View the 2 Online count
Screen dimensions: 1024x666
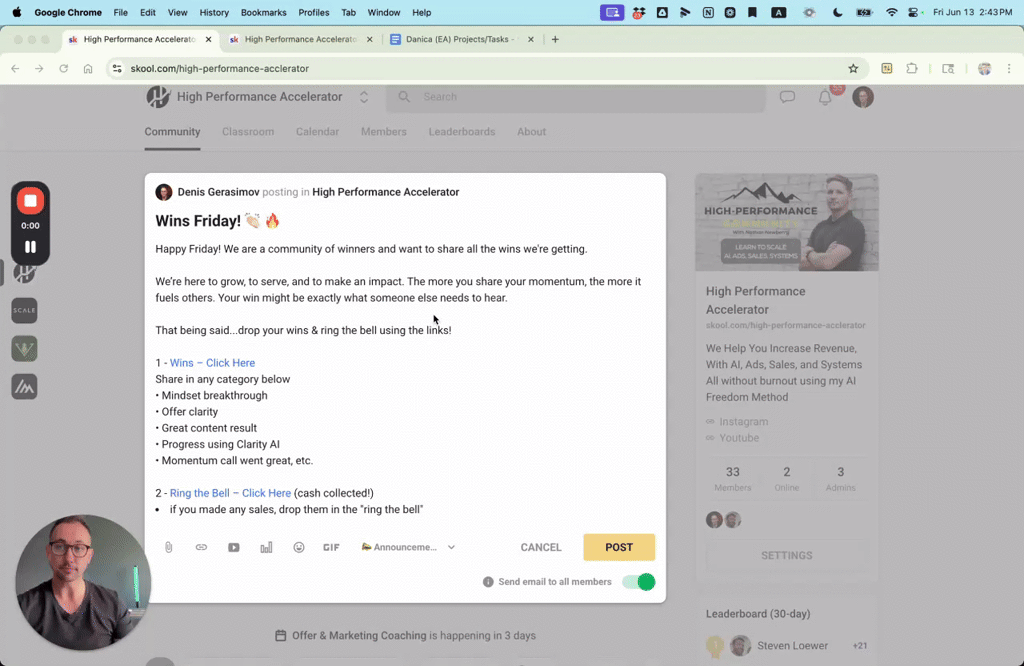(787, 479)
